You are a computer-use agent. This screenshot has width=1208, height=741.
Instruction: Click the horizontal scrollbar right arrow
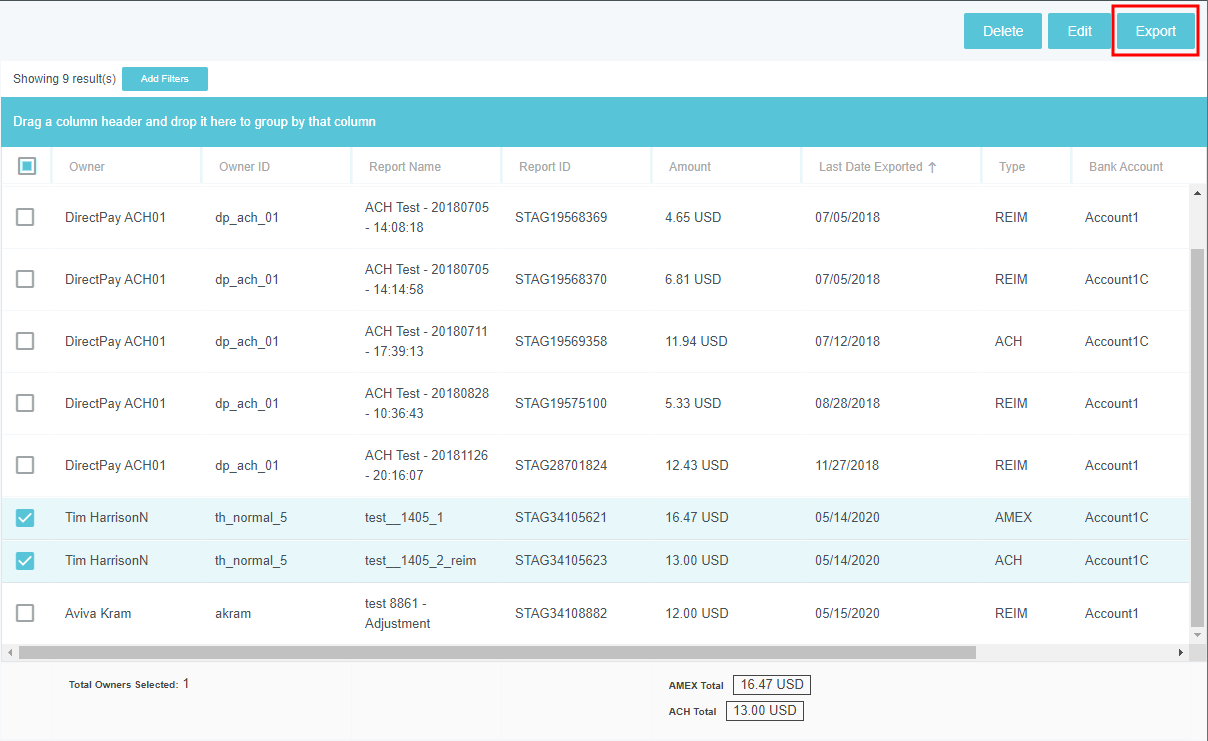click(x=1181, y=653)
